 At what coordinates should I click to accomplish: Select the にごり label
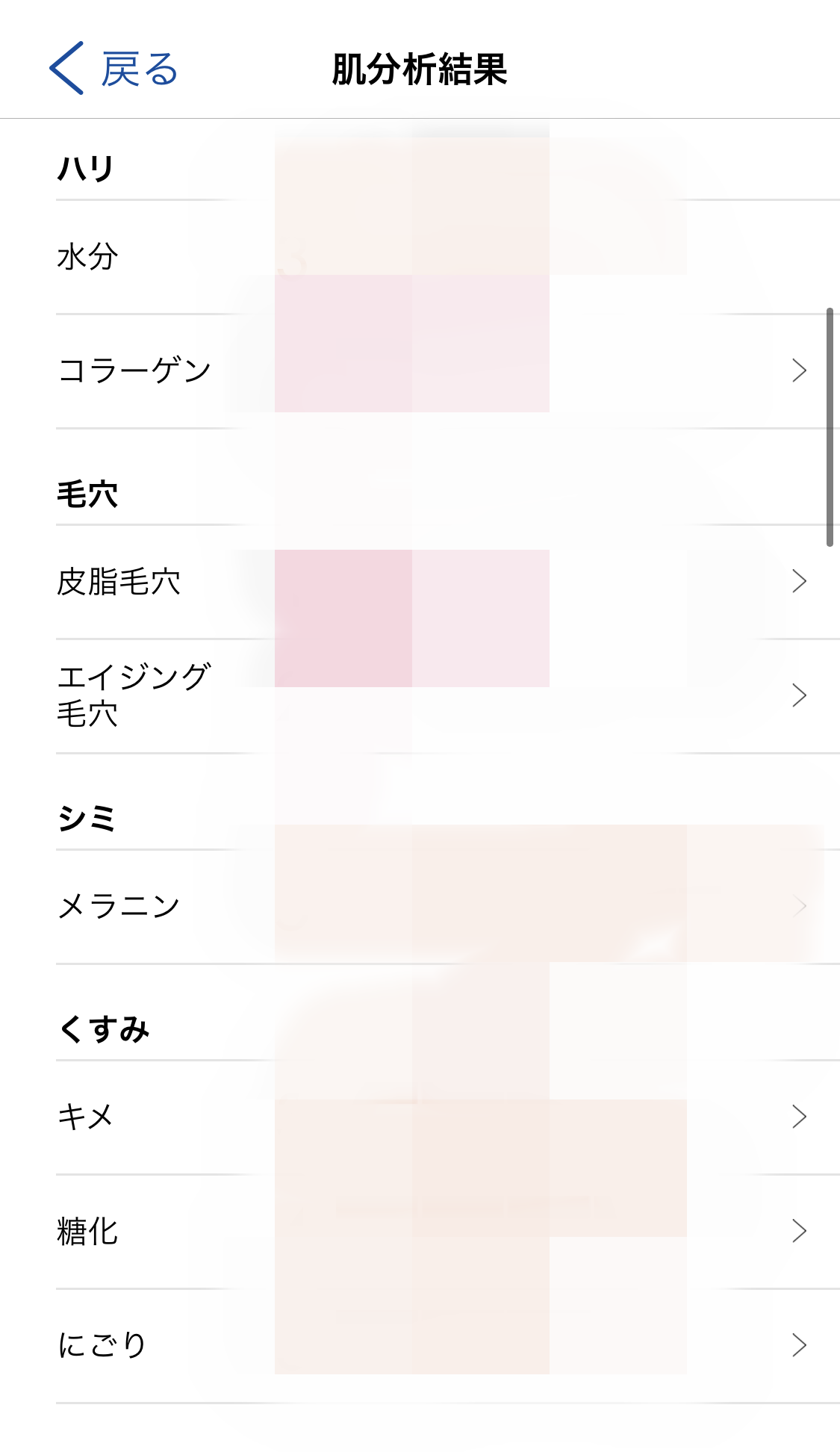102,1345
